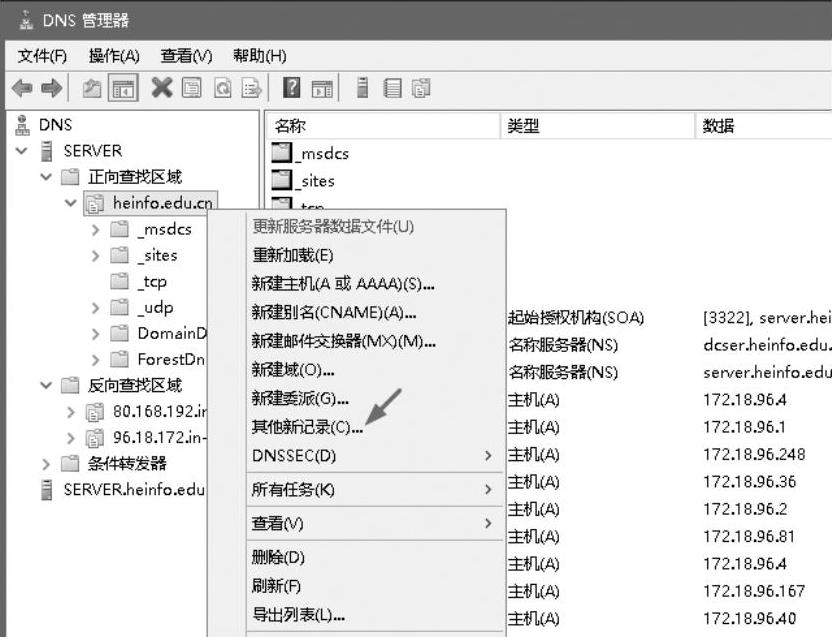
Task: Collapse the 反向查找区域 node
Action: (46, 385)
